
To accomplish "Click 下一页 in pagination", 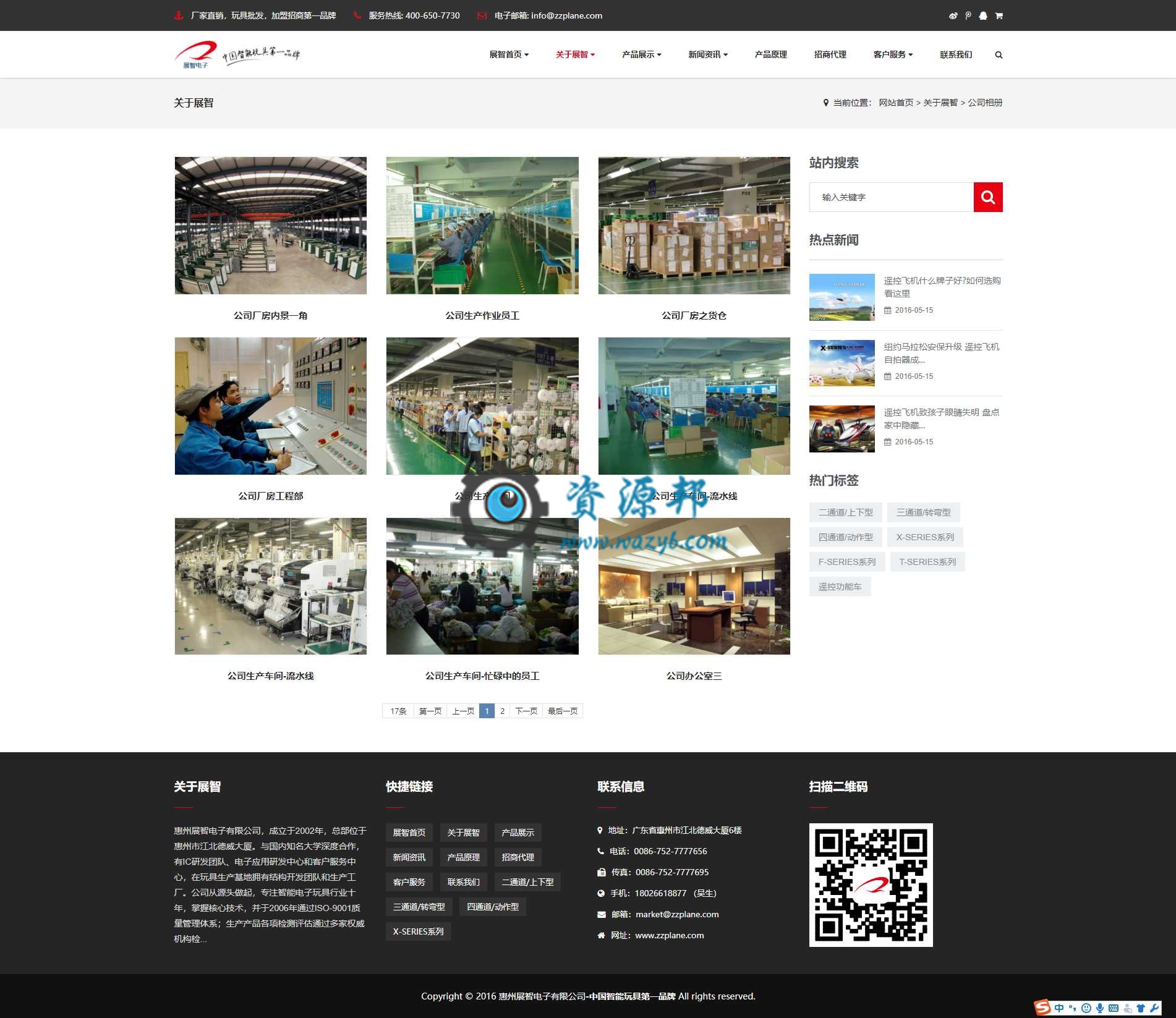I will pos(526,711).
